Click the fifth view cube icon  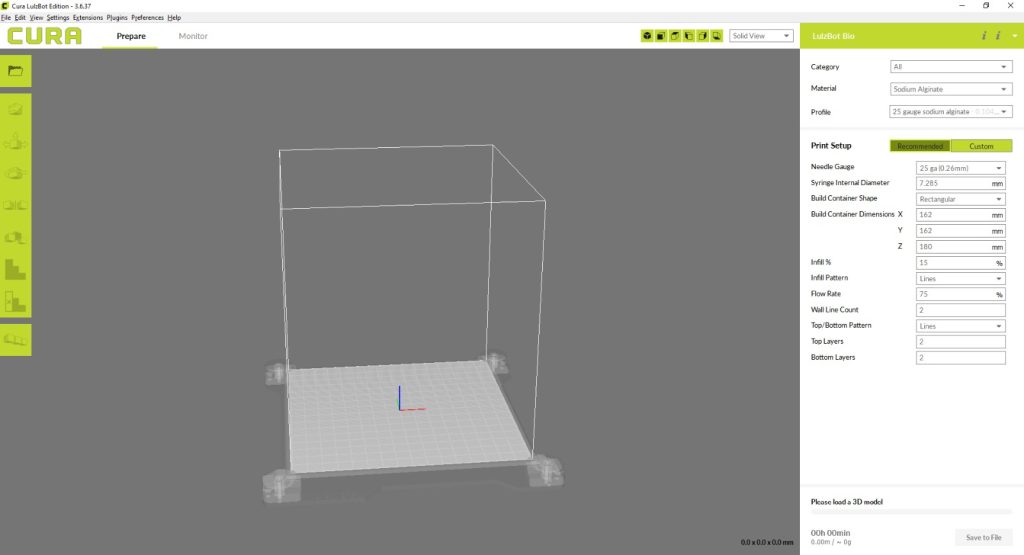pos(703,36)
